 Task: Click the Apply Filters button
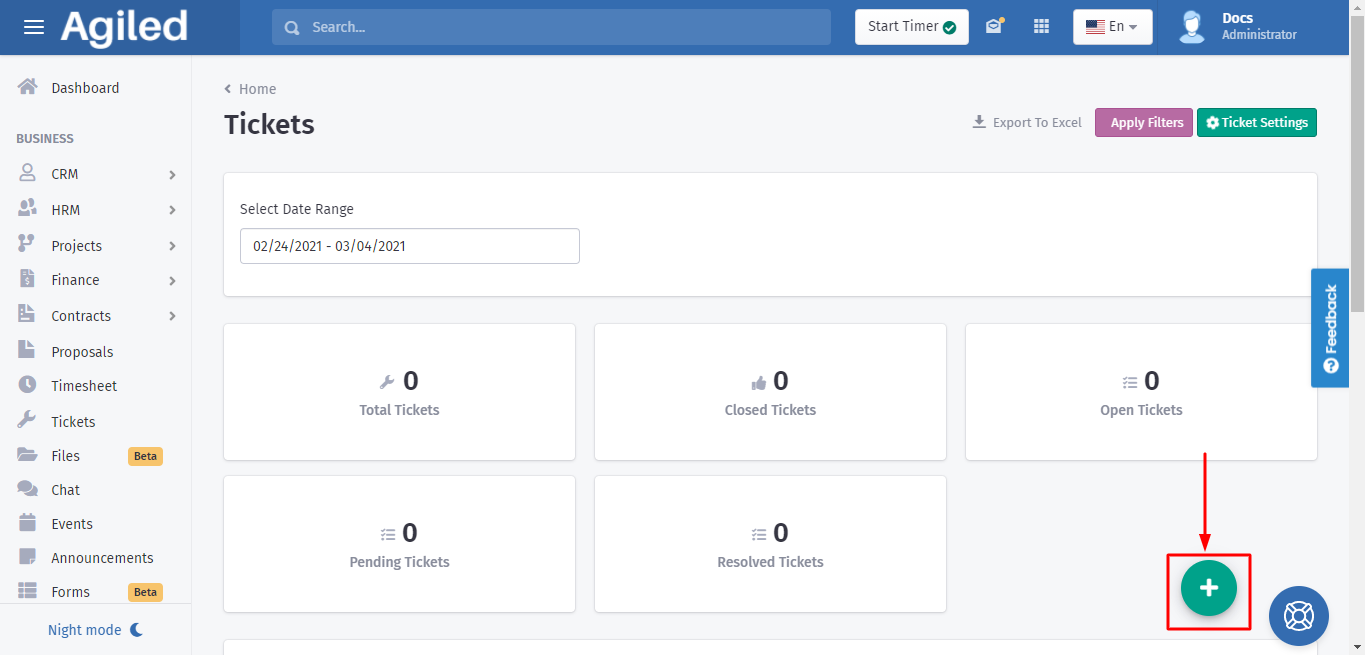(1144, 122)
